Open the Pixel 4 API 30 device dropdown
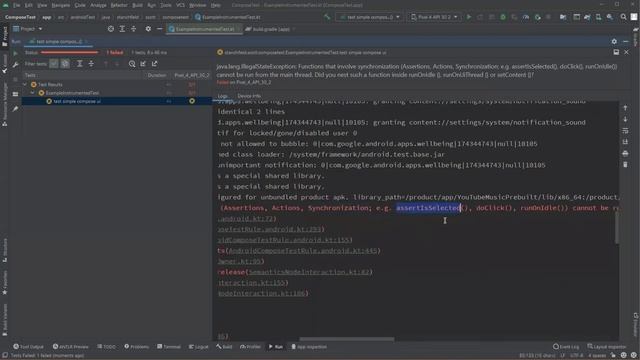This screenshot has height=360, width=640. pos(434,17)
